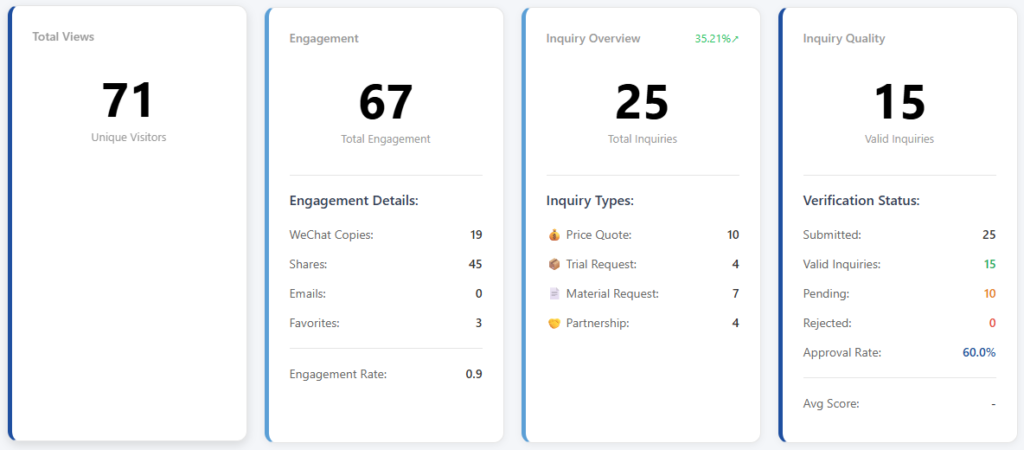
Task: Select the Favorites value 3
Action: click(x=478, y=323)
